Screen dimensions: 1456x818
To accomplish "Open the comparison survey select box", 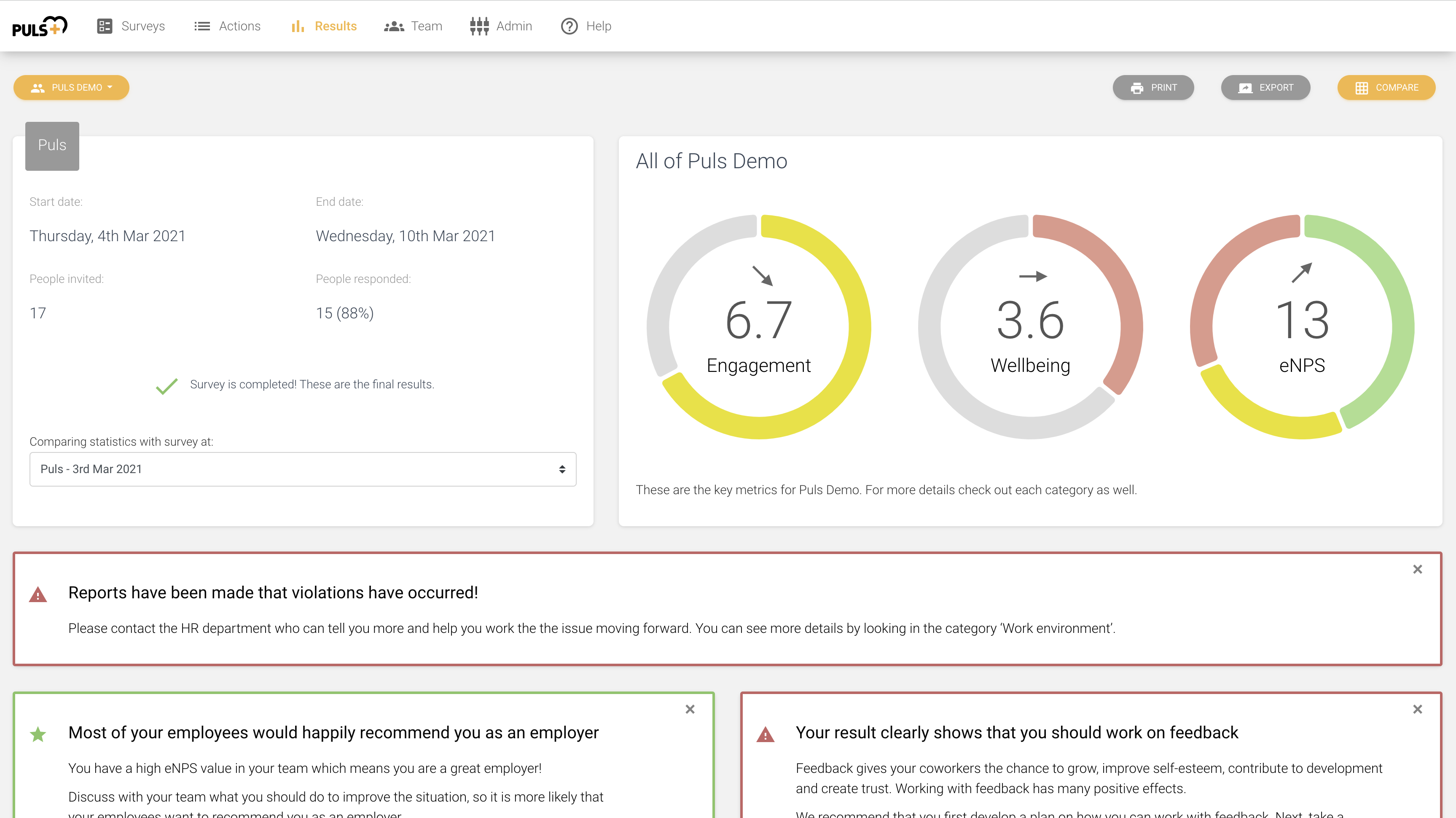I will click(302, 469).
